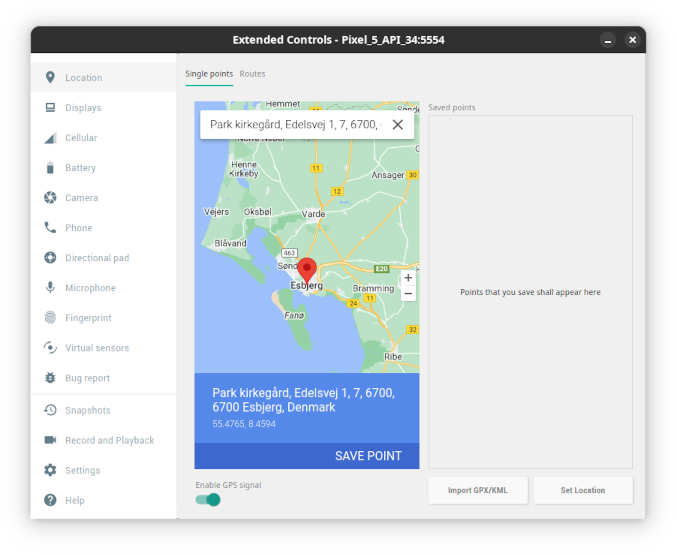Image resolution: width=677 pixels, height=554 pixels.
Task: Click the Saved points empty list area message
Action: coord(530,292)
